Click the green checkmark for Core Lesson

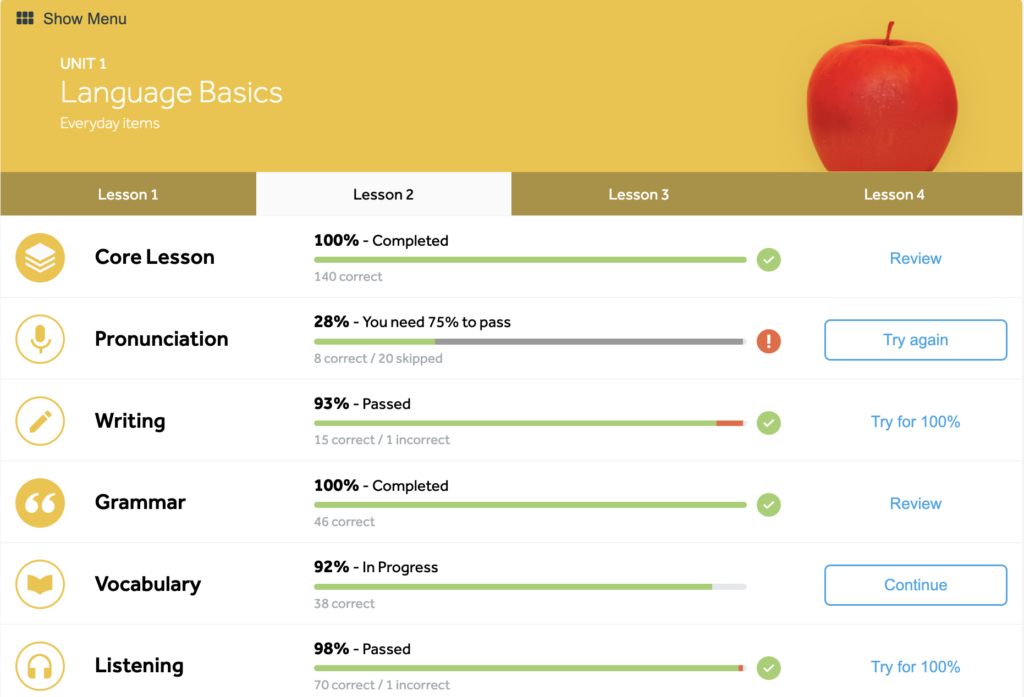pos(768,259)
